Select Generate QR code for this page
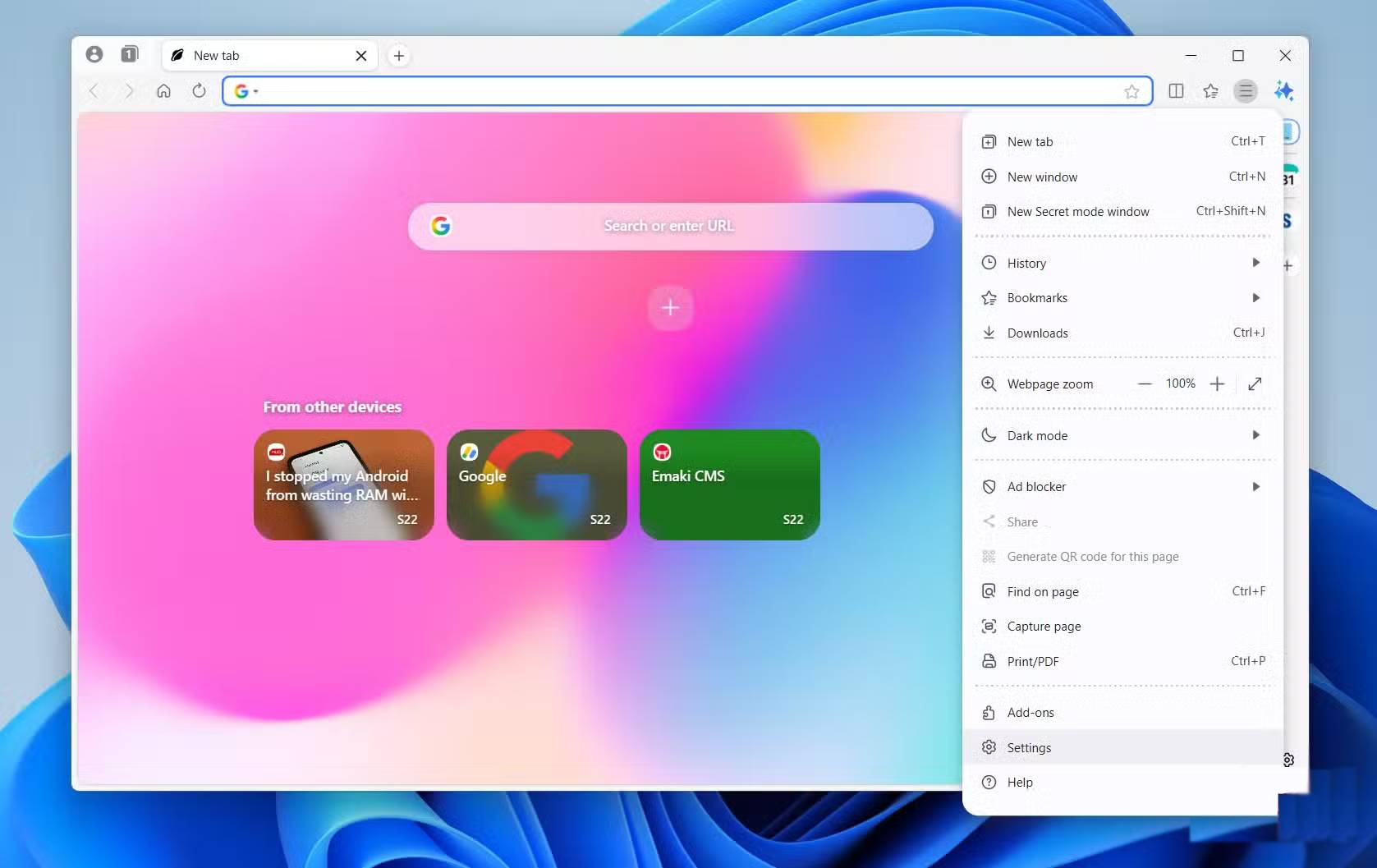Image resolution: width=1377 pixels, height=868 pixels. point(1122,557)
